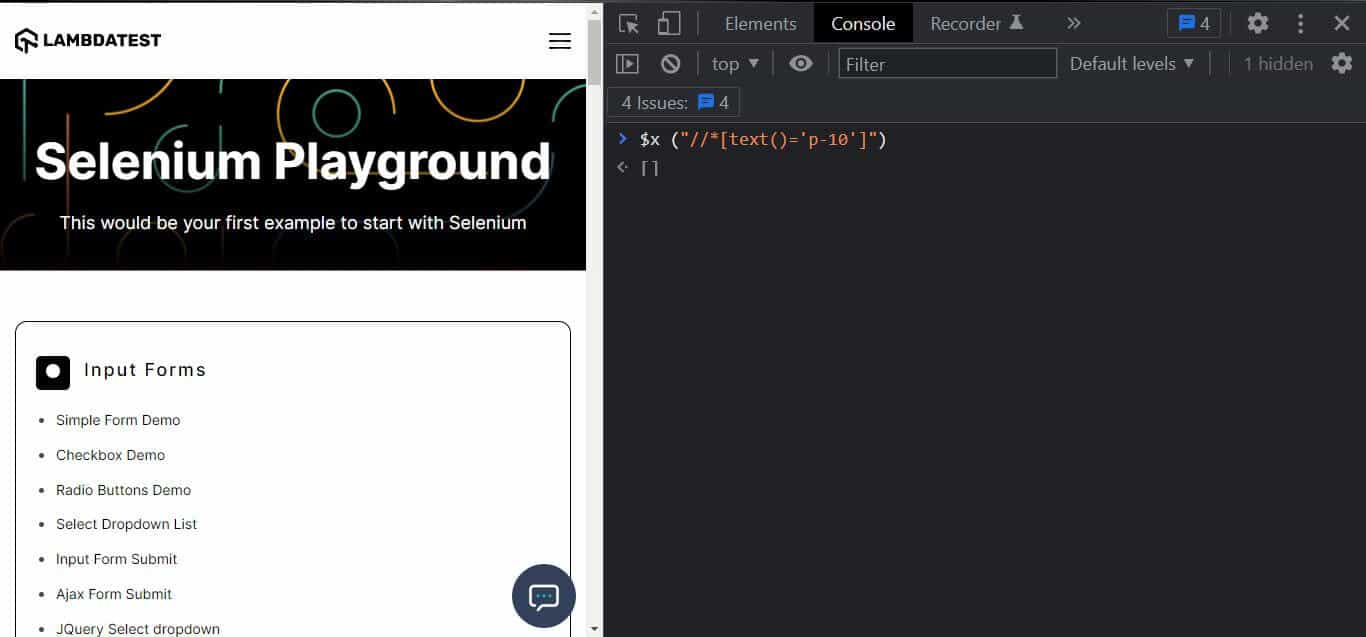Open the Checkbox Demo link
The width and height of the screenshot is (1366, 637).
[110, 455]
